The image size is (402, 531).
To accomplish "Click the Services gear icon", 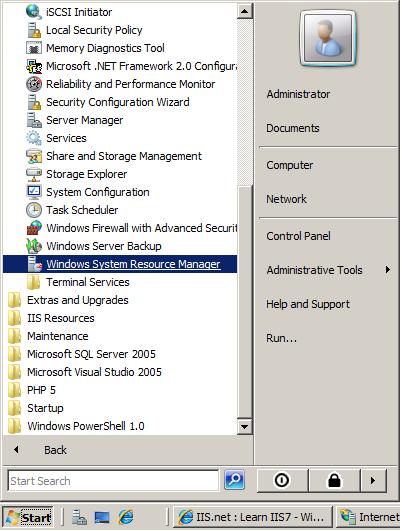I will point(34,138).
